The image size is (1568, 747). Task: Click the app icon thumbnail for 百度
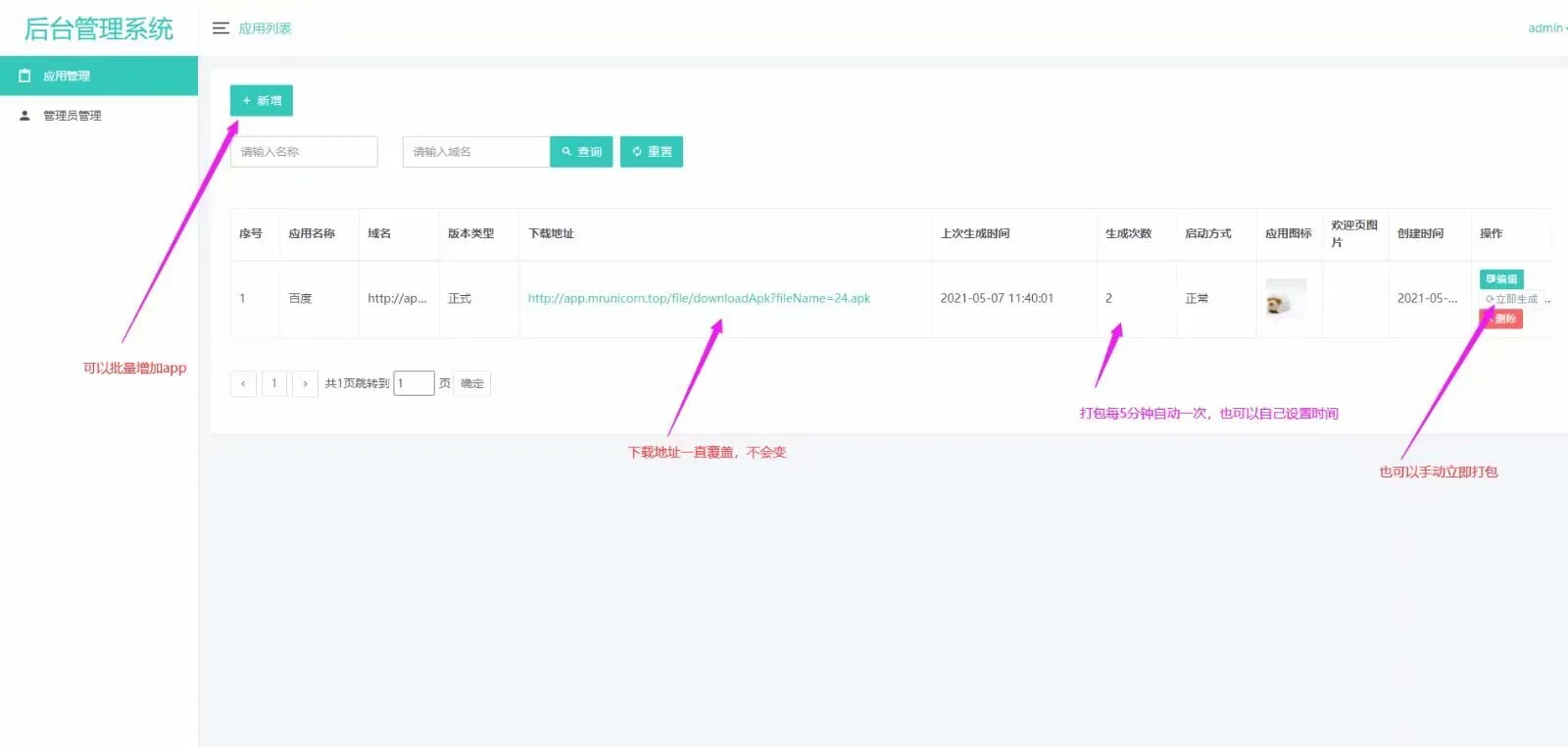tap(1286, 299)
